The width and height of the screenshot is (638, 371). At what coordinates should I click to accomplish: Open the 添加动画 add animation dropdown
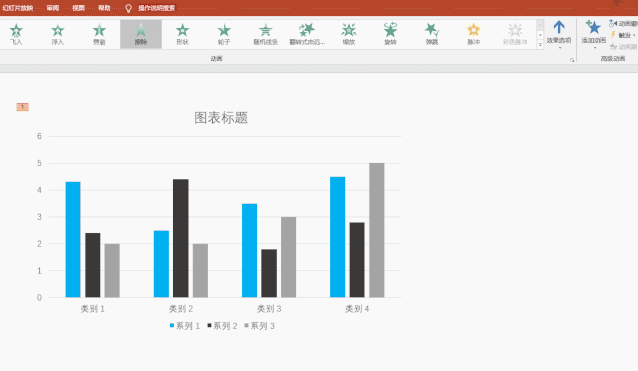tap(594, 35)
